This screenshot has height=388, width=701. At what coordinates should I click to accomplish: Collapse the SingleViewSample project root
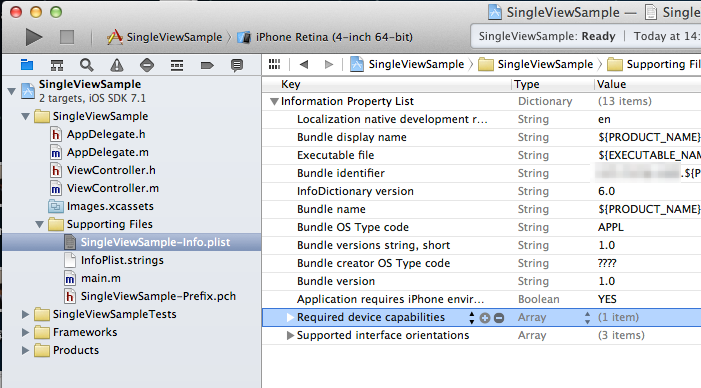pos(12,91)
